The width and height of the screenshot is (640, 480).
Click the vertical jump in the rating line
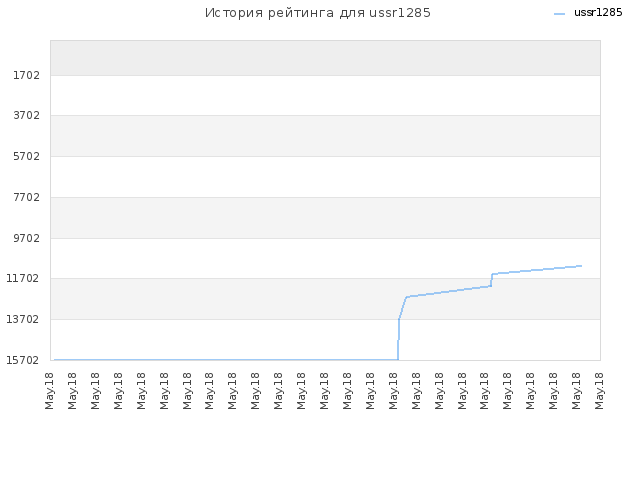coord(398,339)
